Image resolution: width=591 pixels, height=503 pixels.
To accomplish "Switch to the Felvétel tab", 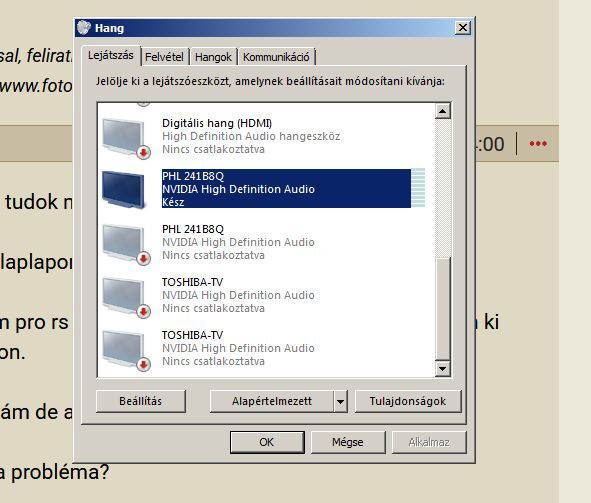I will [164, 57].
